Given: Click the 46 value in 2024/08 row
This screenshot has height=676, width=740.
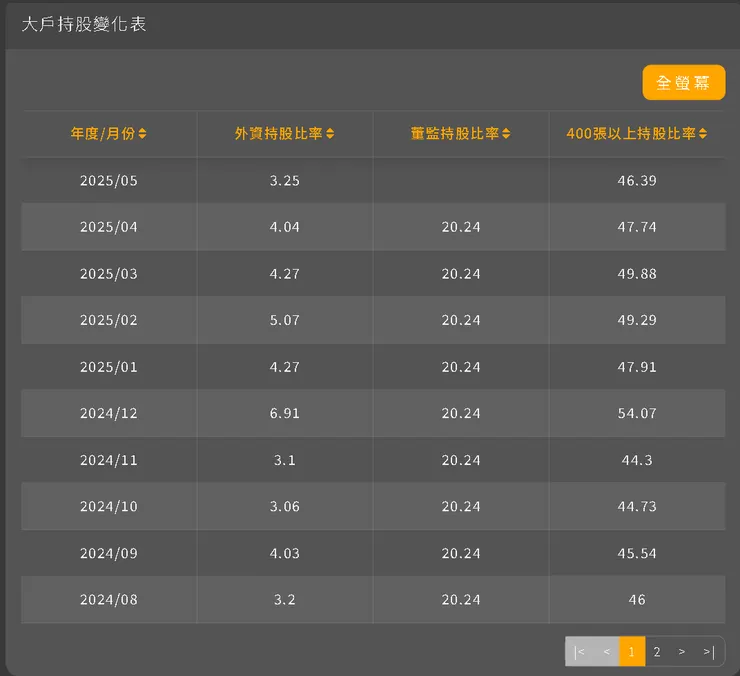Looking at the screenshot, I should click(x=637, y=600).
